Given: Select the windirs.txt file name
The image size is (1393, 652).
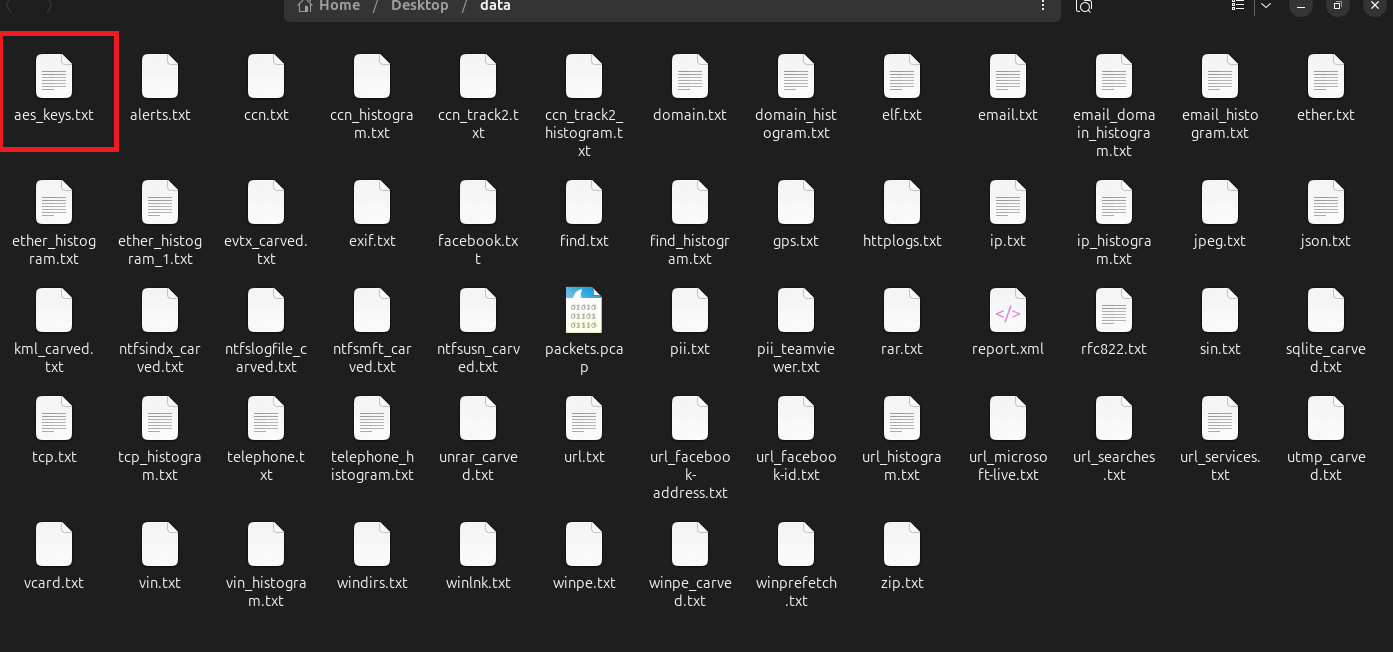Looking at the screenshot, I should [372, 583].
